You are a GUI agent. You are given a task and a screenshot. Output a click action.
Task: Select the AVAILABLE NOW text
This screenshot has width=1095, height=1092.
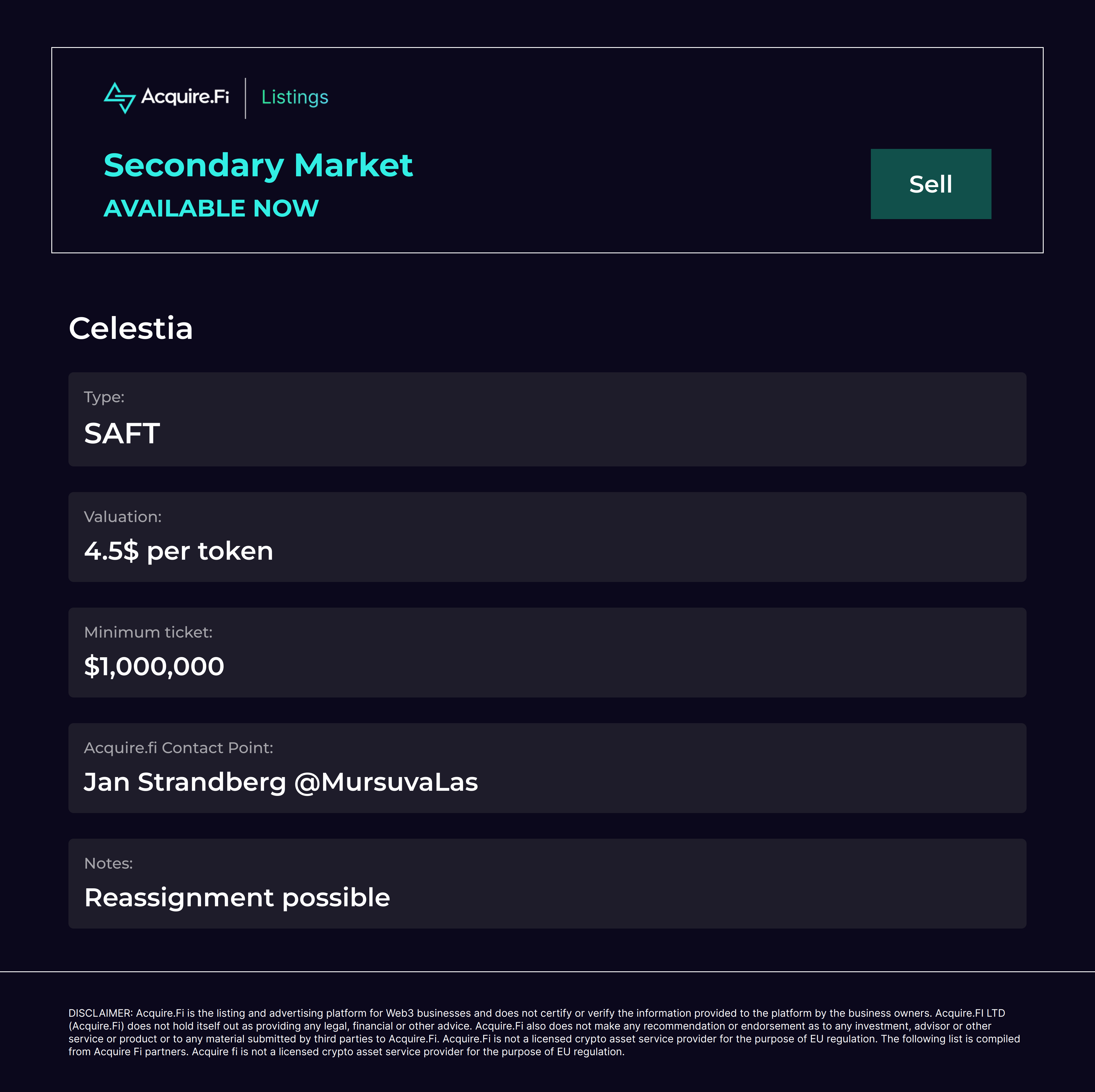click(211, 208)
